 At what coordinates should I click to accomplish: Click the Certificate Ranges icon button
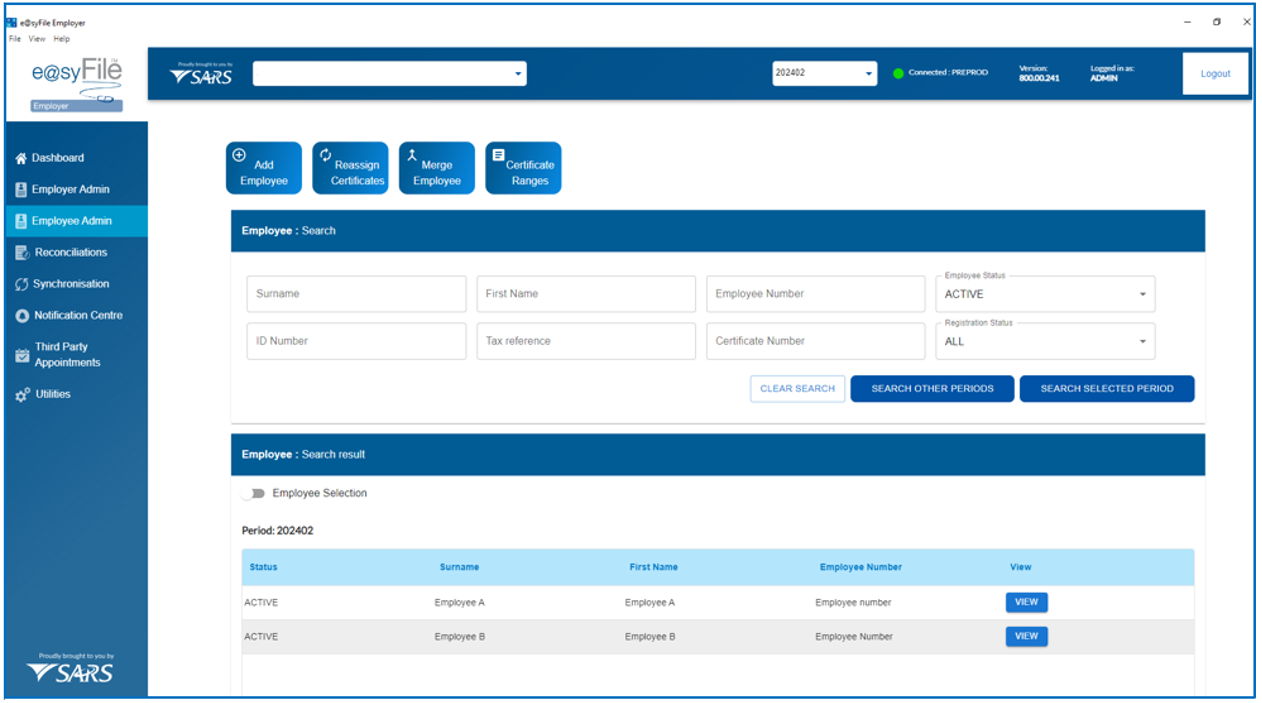pyautogui.click(x=498, y=156)
